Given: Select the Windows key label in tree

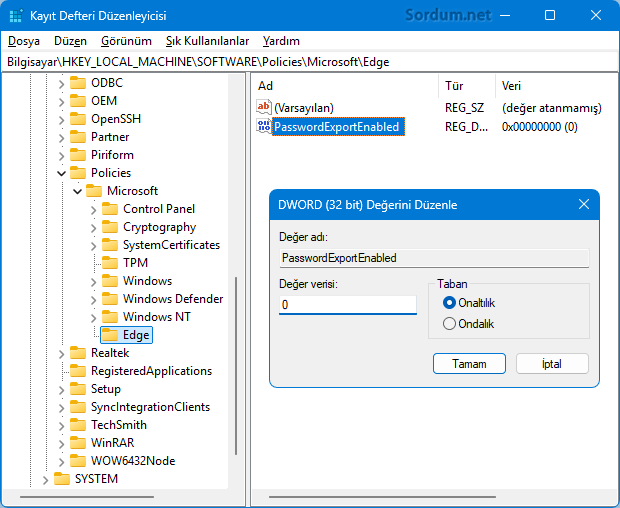Looking at the screenshot, I should (147, 281).
